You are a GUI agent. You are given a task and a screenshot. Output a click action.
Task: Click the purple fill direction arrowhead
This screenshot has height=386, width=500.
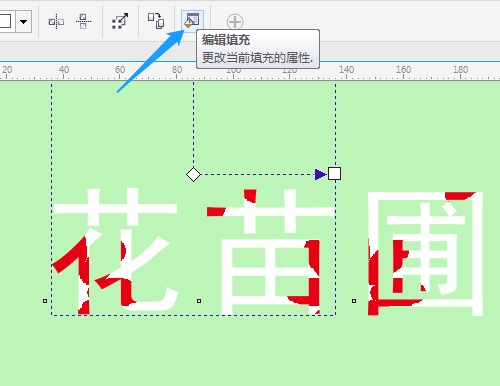point(320,174)
